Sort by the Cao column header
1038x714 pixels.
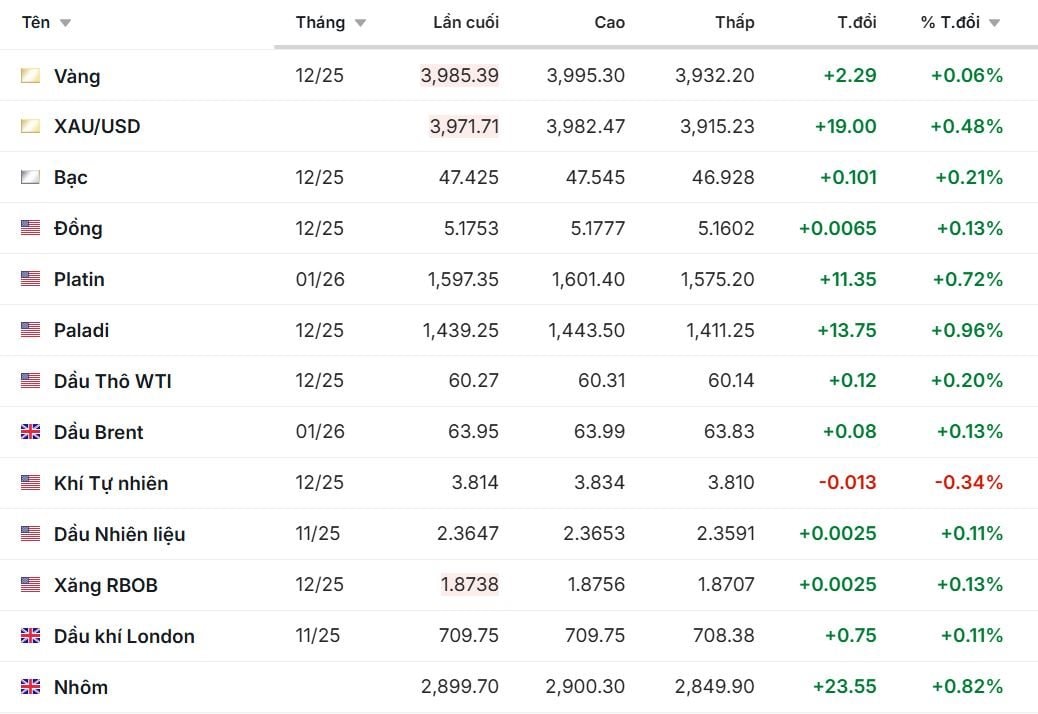click(609, 22)
